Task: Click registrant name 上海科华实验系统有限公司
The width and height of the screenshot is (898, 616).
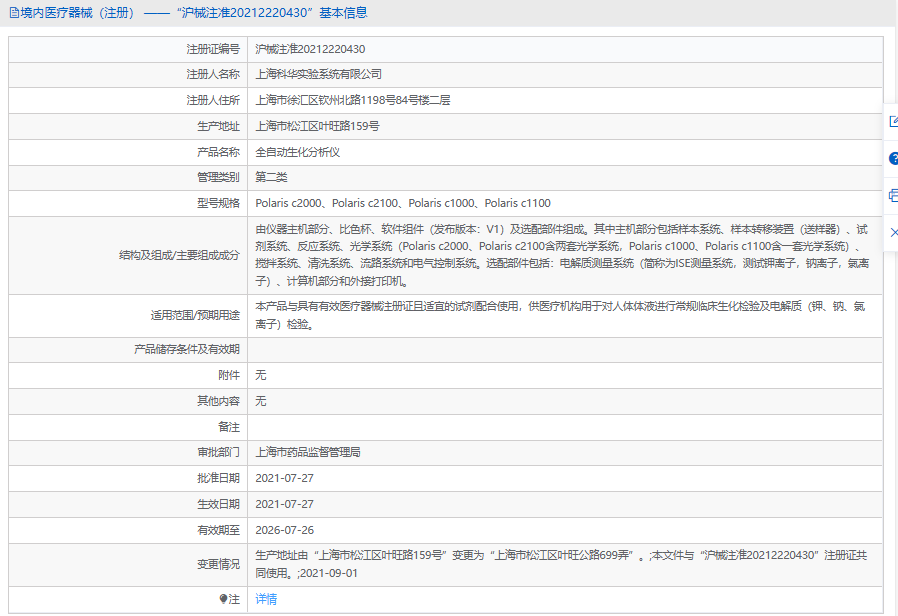Action: [x=318, y=74]
